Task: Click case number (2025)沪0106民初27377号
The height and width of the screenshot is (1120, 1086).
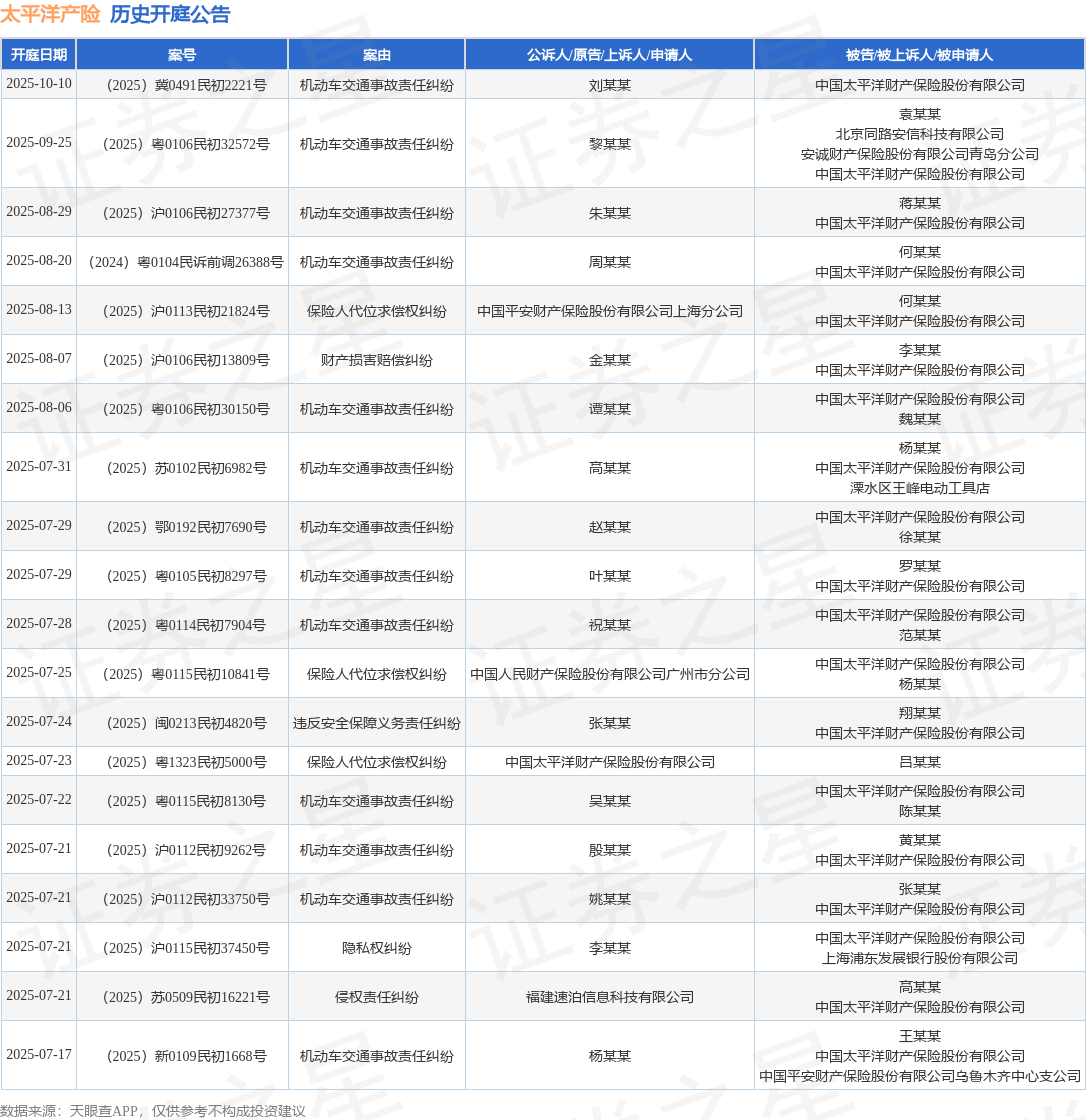Action: click(186, 214)
